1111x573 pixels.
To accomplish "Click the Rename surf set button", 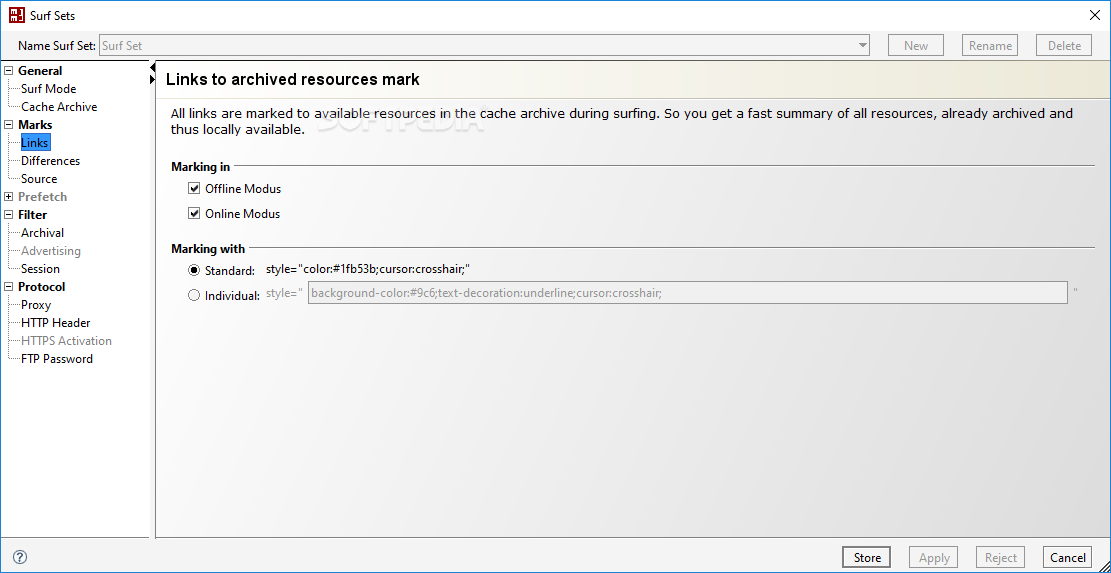I will pos(990,45).
